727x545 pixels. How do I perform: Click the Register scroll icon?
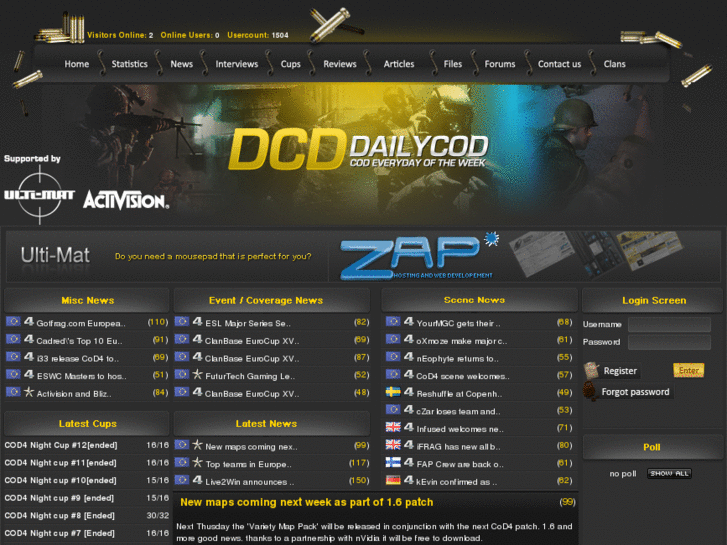591,370
